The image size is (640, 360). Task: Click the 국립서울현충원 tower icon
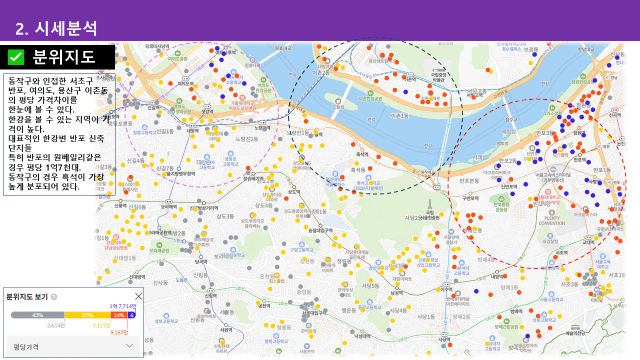429,204
